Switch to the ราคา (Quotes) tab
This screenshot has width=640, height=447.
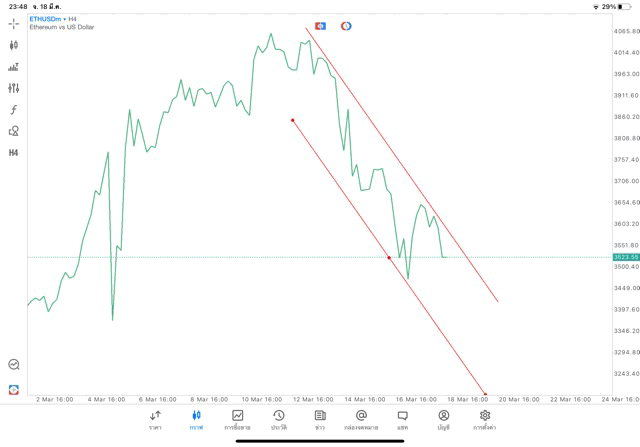(x=155, y=419)
